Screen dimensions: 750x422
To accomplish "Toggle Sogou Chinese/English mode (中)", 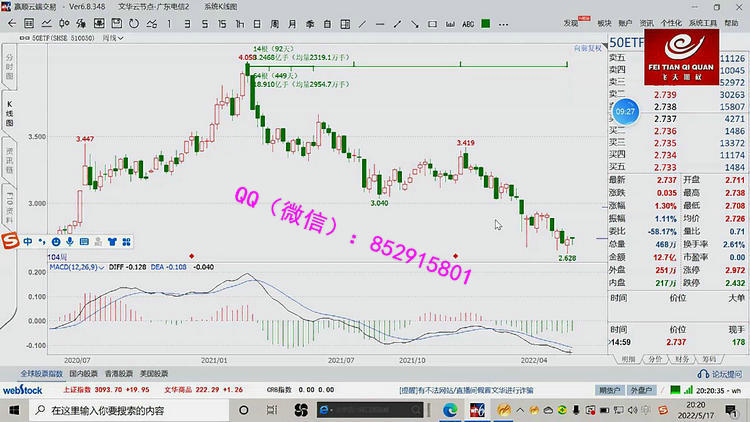I will tap(28, 241).
